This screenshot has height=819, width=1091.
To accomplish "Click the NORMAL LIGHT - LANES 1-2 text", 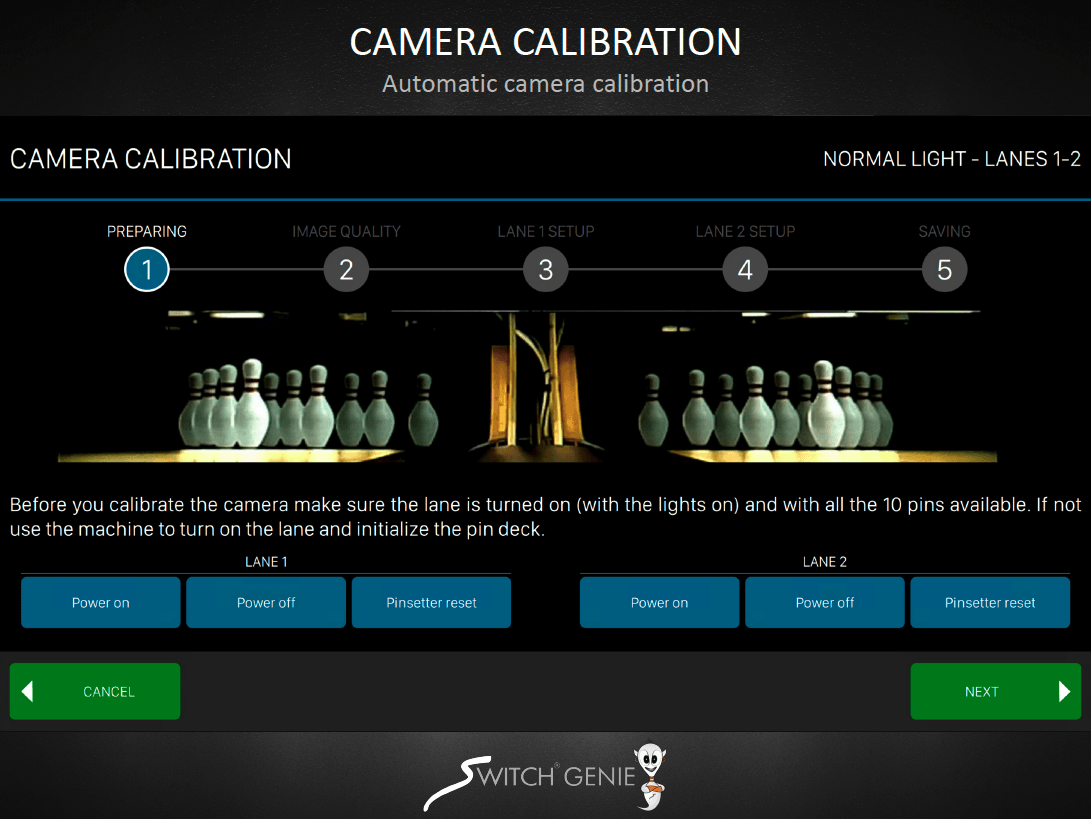I will pos(952,159).
